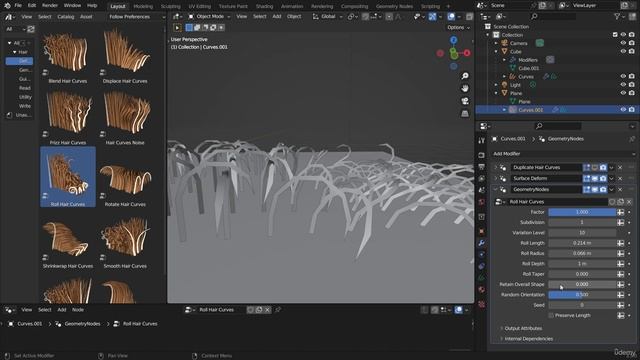Select Rotate Hair Curves asset
The image size is (640, 360).
[x=125, y=177]
